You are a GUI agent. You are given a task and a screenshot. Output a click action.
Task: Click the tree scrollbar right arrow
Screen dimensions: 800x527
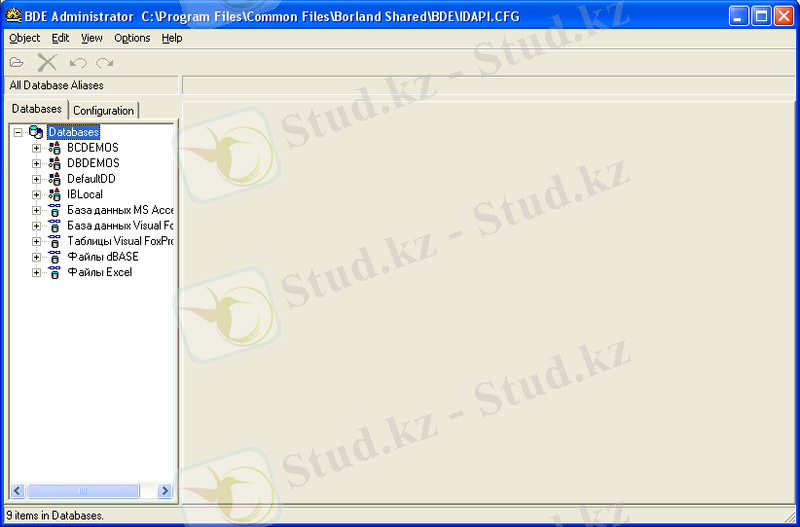coord(165,491)
